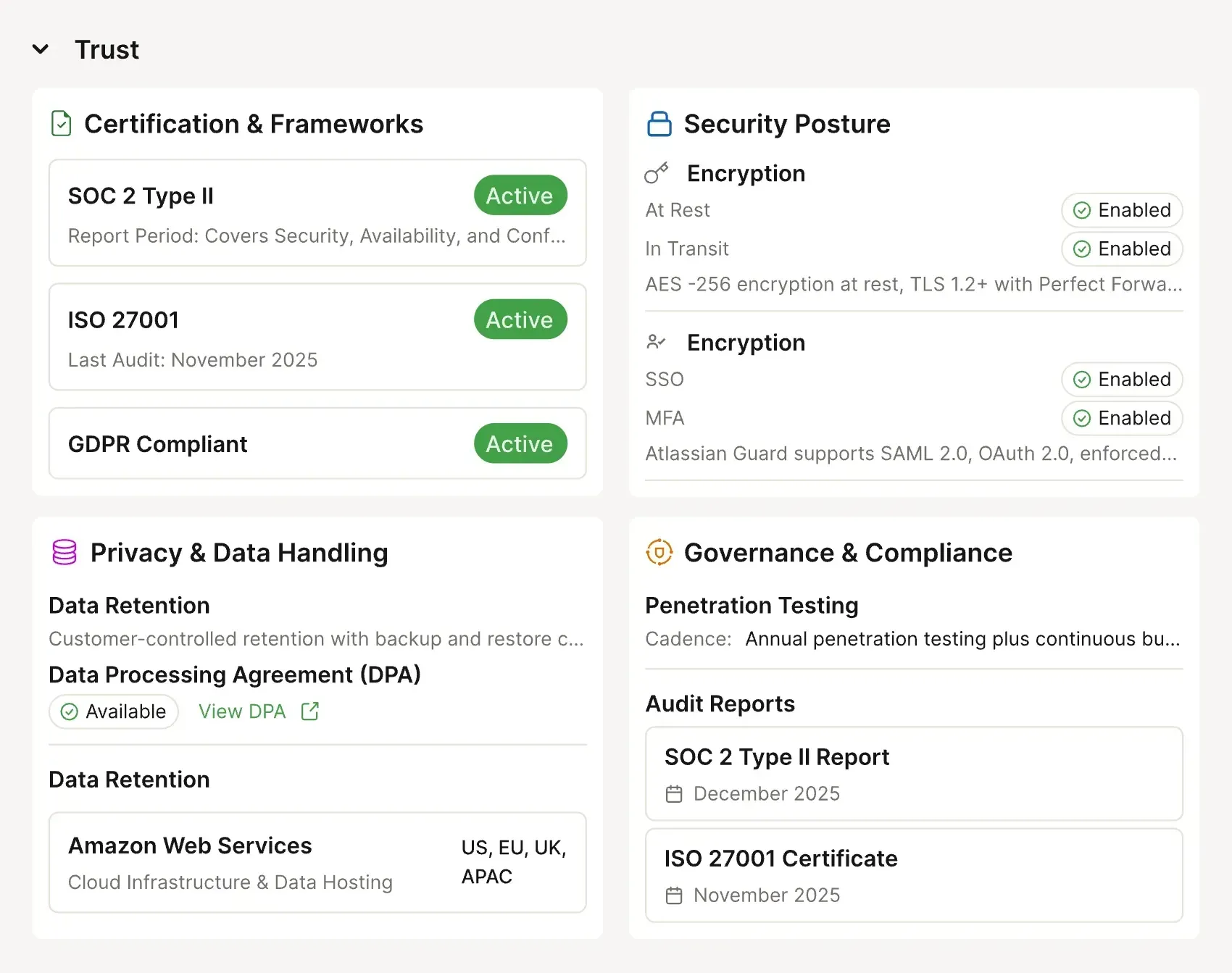1232x973 pixels.
Task: Click the Privacy & Data Handling database icon
Action: coord(64,552)
